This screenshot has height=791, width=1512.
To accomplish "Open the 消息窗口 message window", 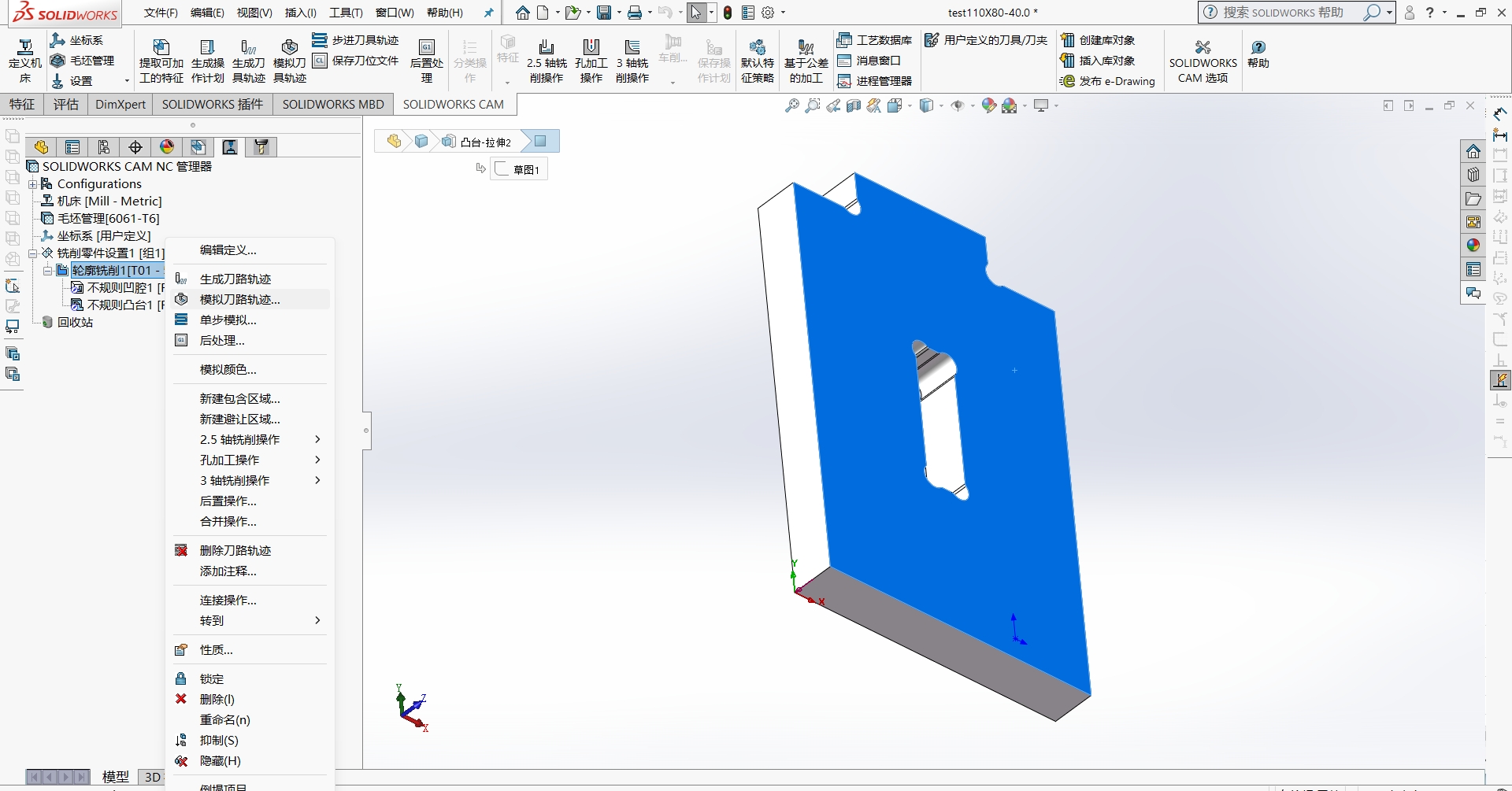I will click(869, 61).
